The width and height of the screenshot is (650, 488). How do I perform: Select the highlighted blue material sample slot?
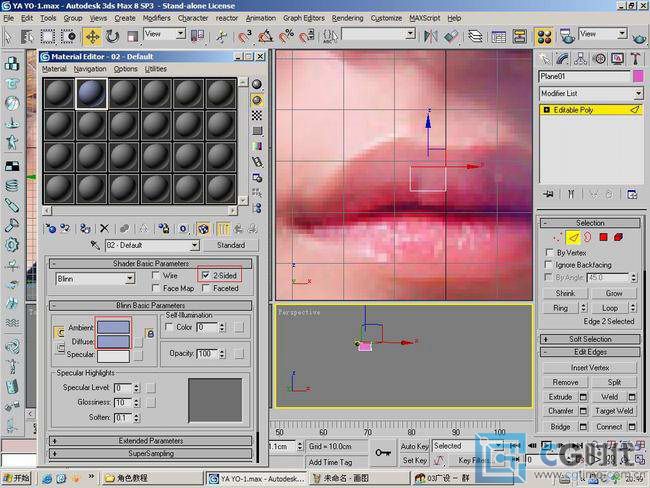[91, 93]
